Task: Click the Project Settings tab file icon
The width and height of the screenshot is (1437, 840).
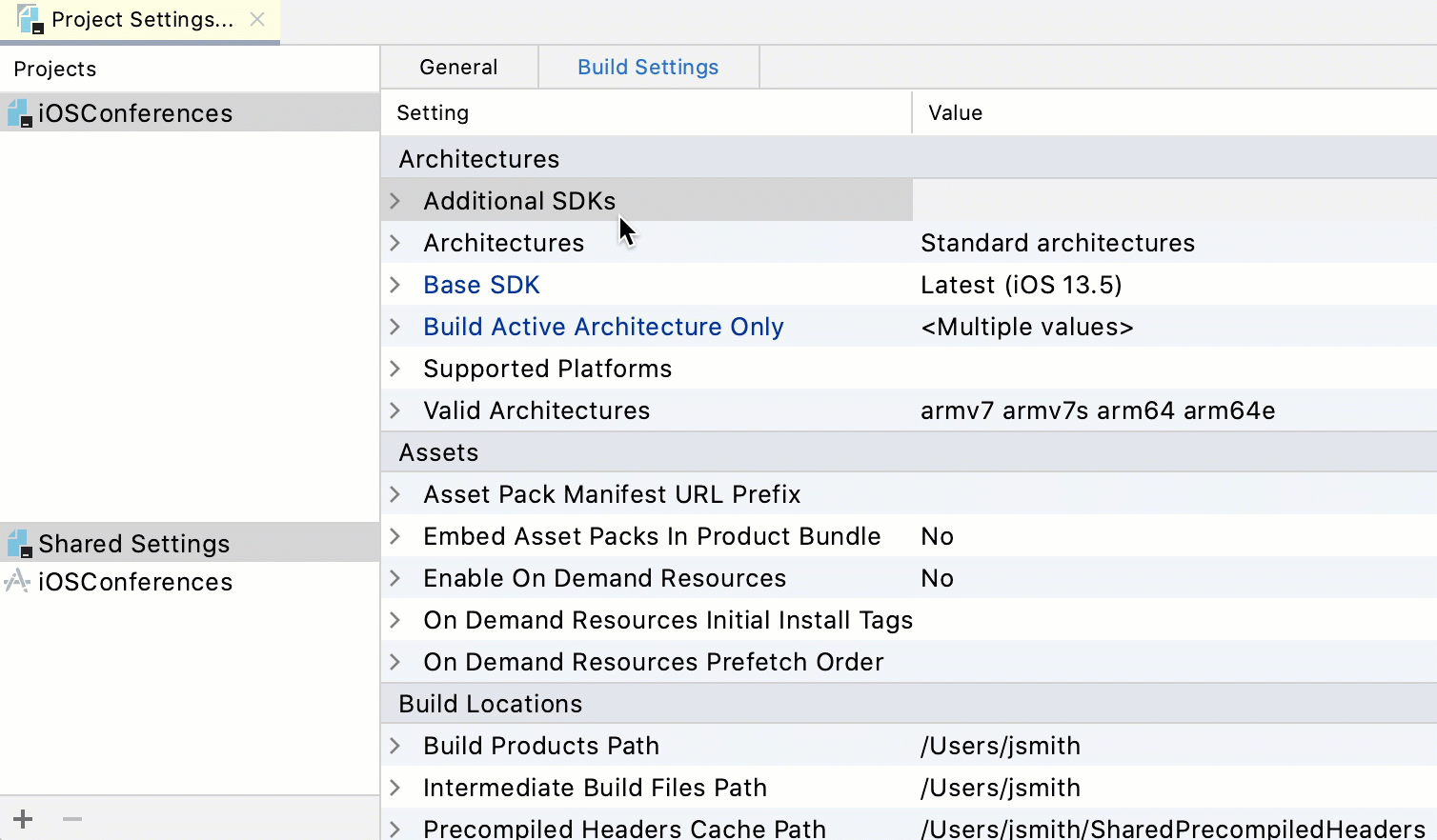Action: (x=30, y=19)
